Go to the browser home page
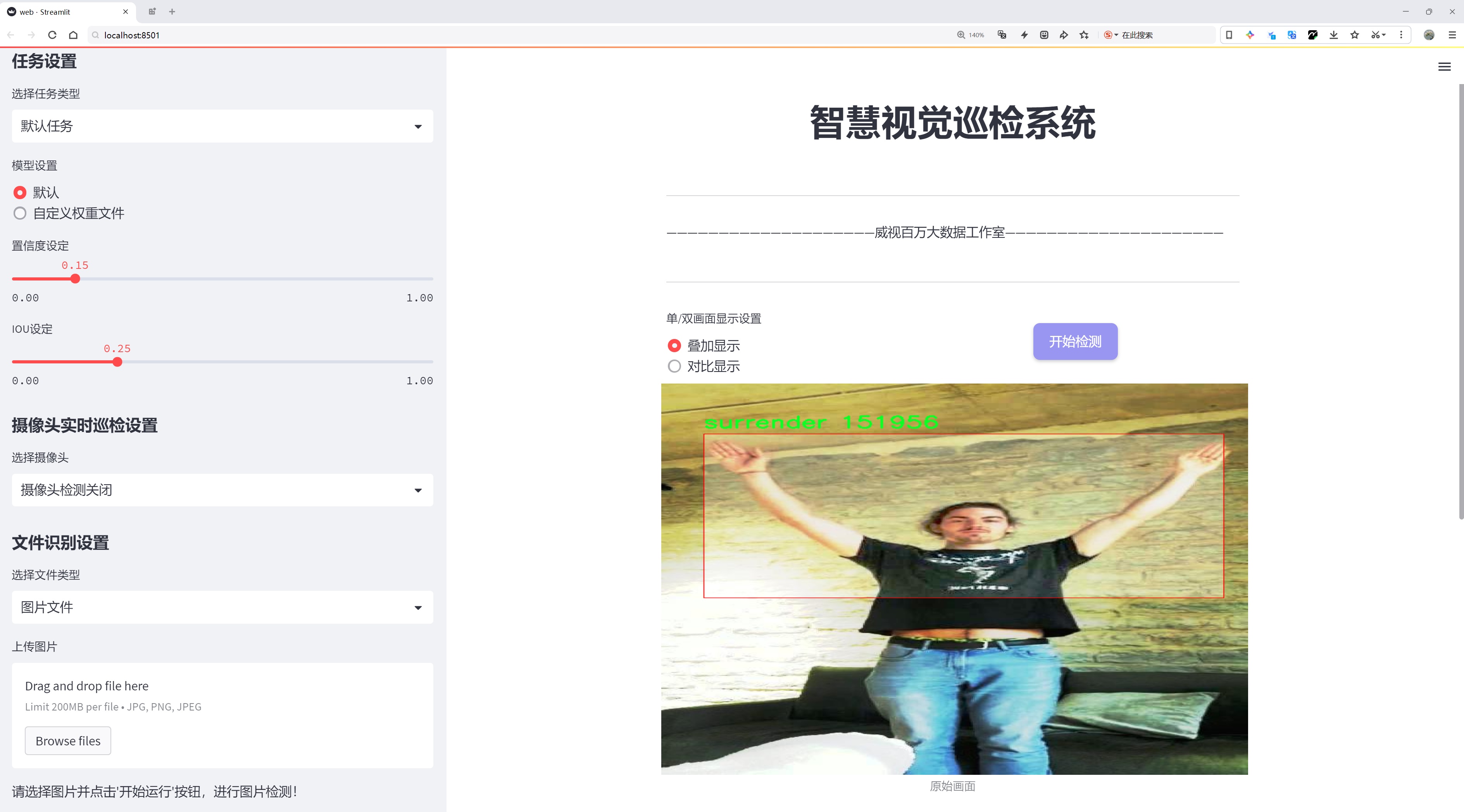Screen dimensions: 1464x812 tap(73, 35)
